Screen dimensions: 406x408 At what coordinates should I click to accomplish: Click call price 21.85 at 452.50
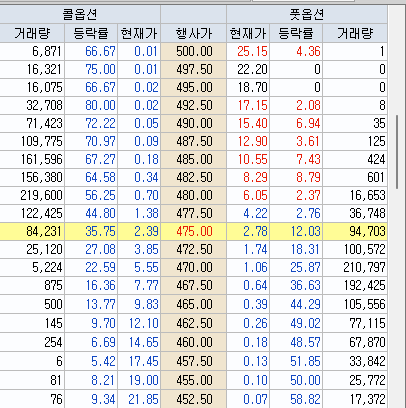coord(139,399)
